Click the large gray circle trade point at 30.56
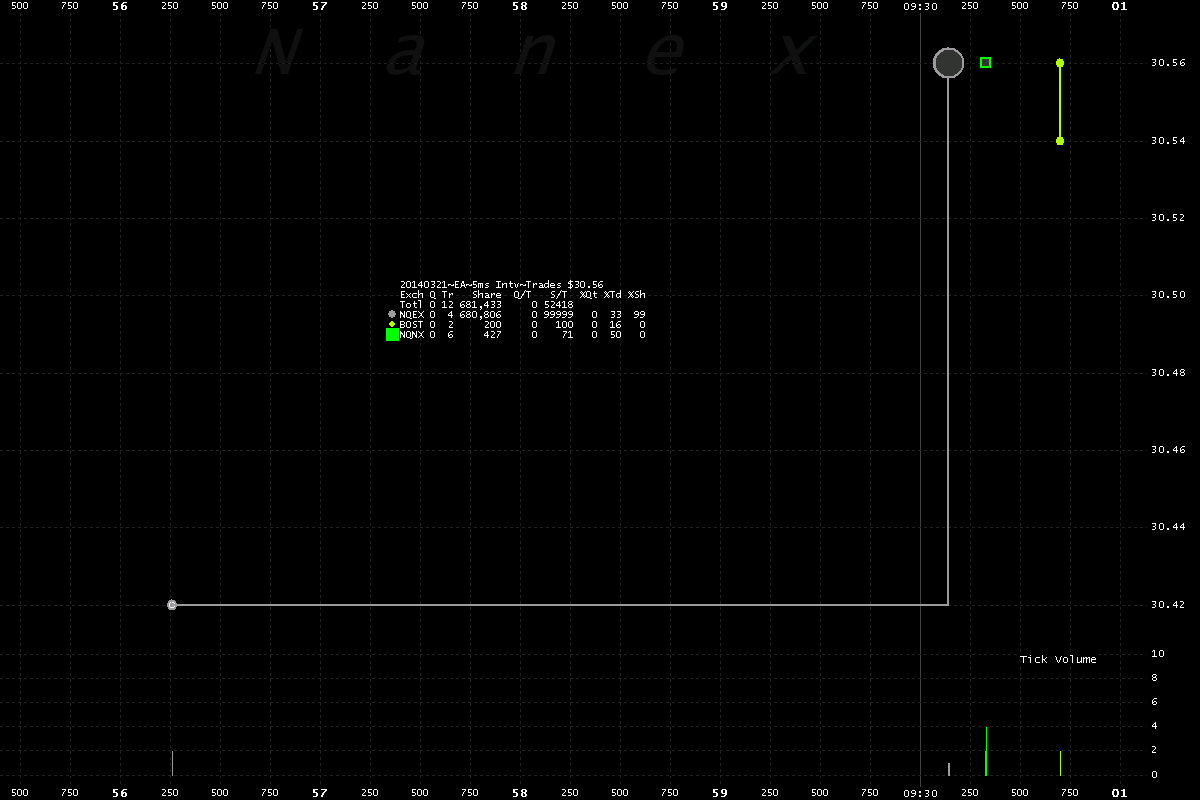The image size is (1200, 800). [x=948, y=63]
